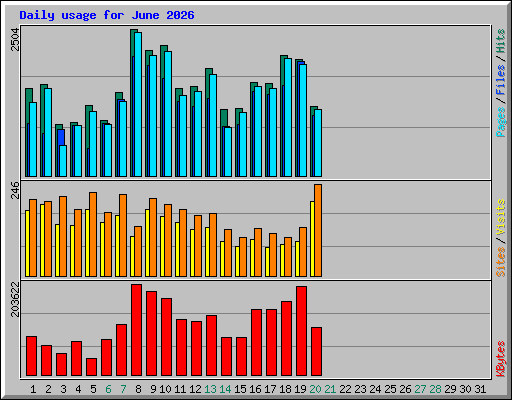Click the red KBytes bar for day 16

pyautogui.click(x=256, y=342)
